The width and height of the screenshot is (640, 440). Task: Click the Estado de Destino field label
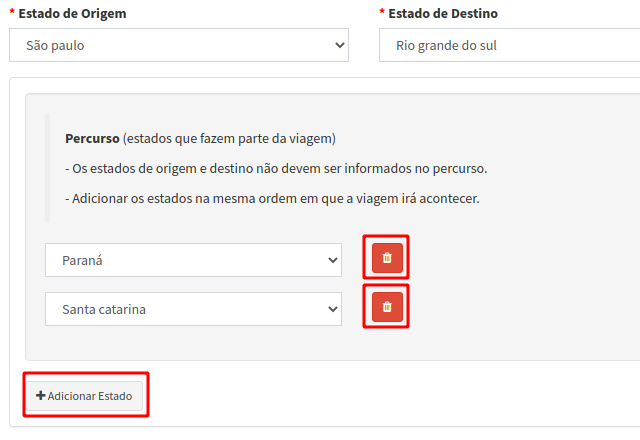point(442,13)
